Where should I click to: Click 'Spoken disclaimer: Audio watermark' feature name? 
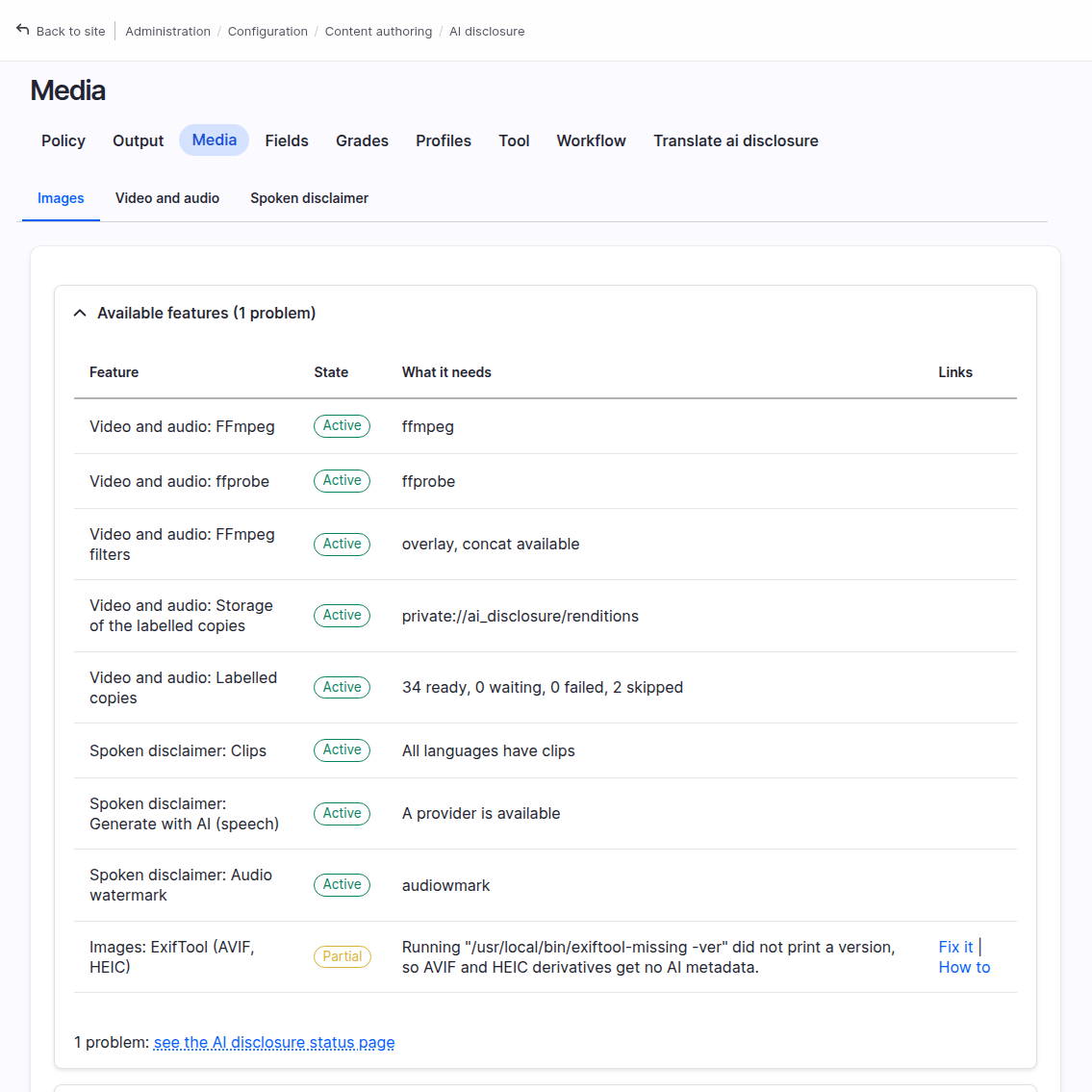[180, 885]
